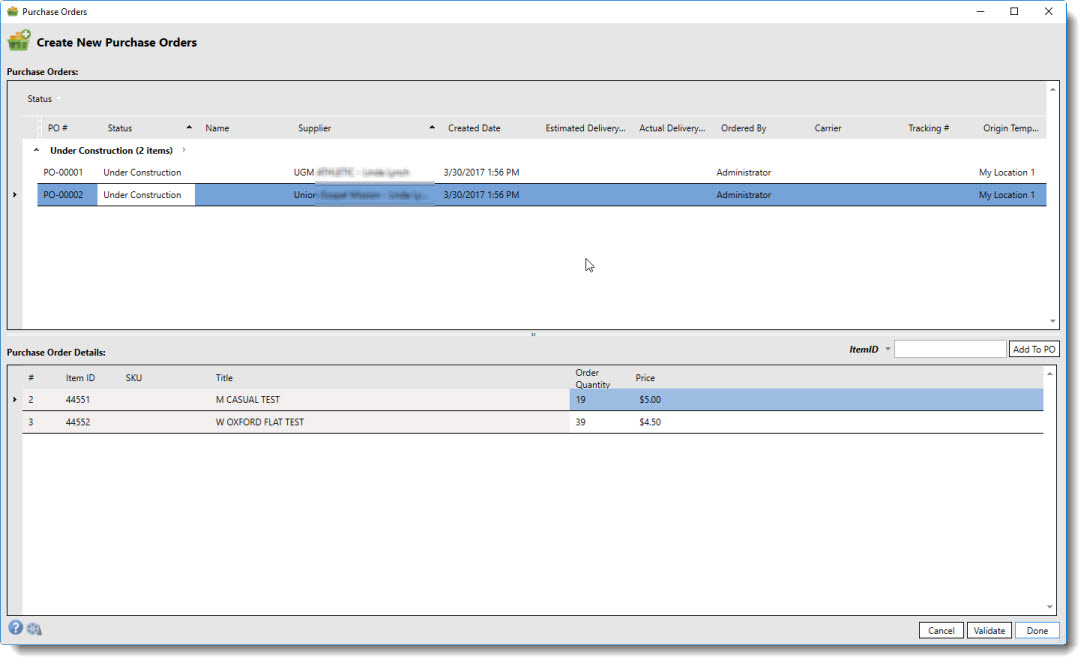Screen dimensions: 1088x666
Task: Collapse the Under Construction (2 items) group
Action: 36,148
